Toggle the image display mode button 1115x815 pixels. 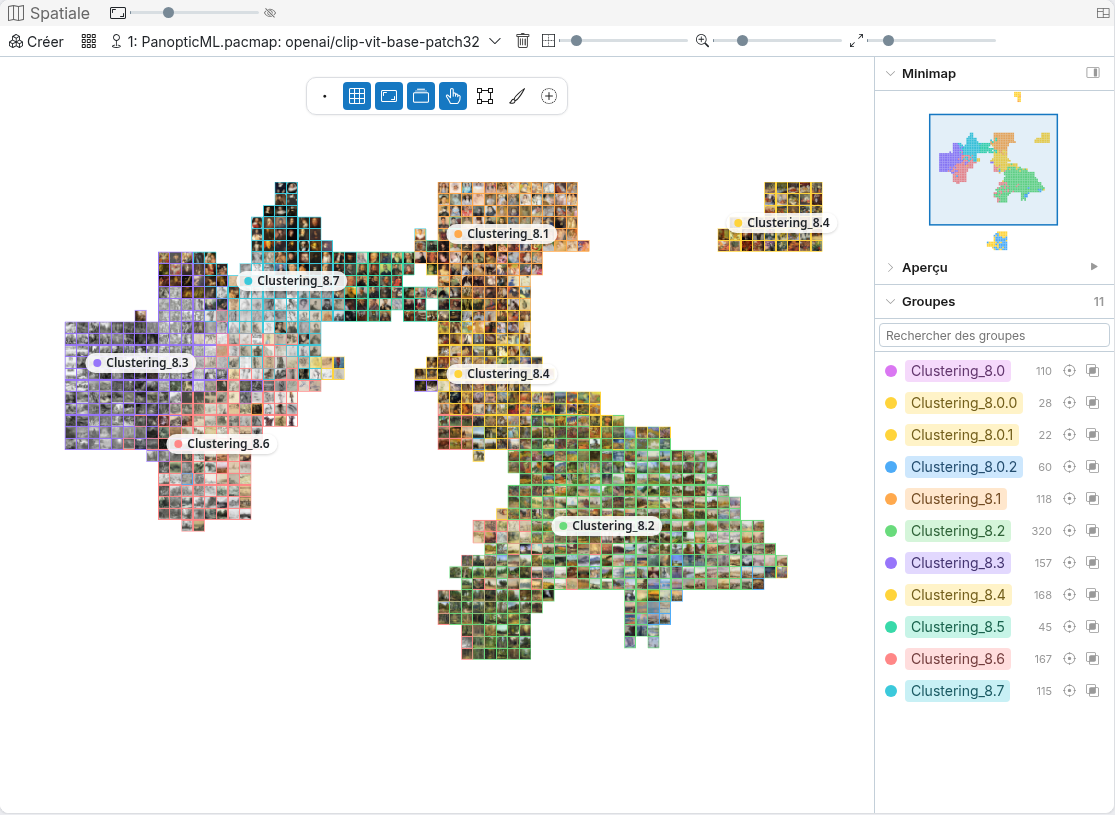pos(389,96)
